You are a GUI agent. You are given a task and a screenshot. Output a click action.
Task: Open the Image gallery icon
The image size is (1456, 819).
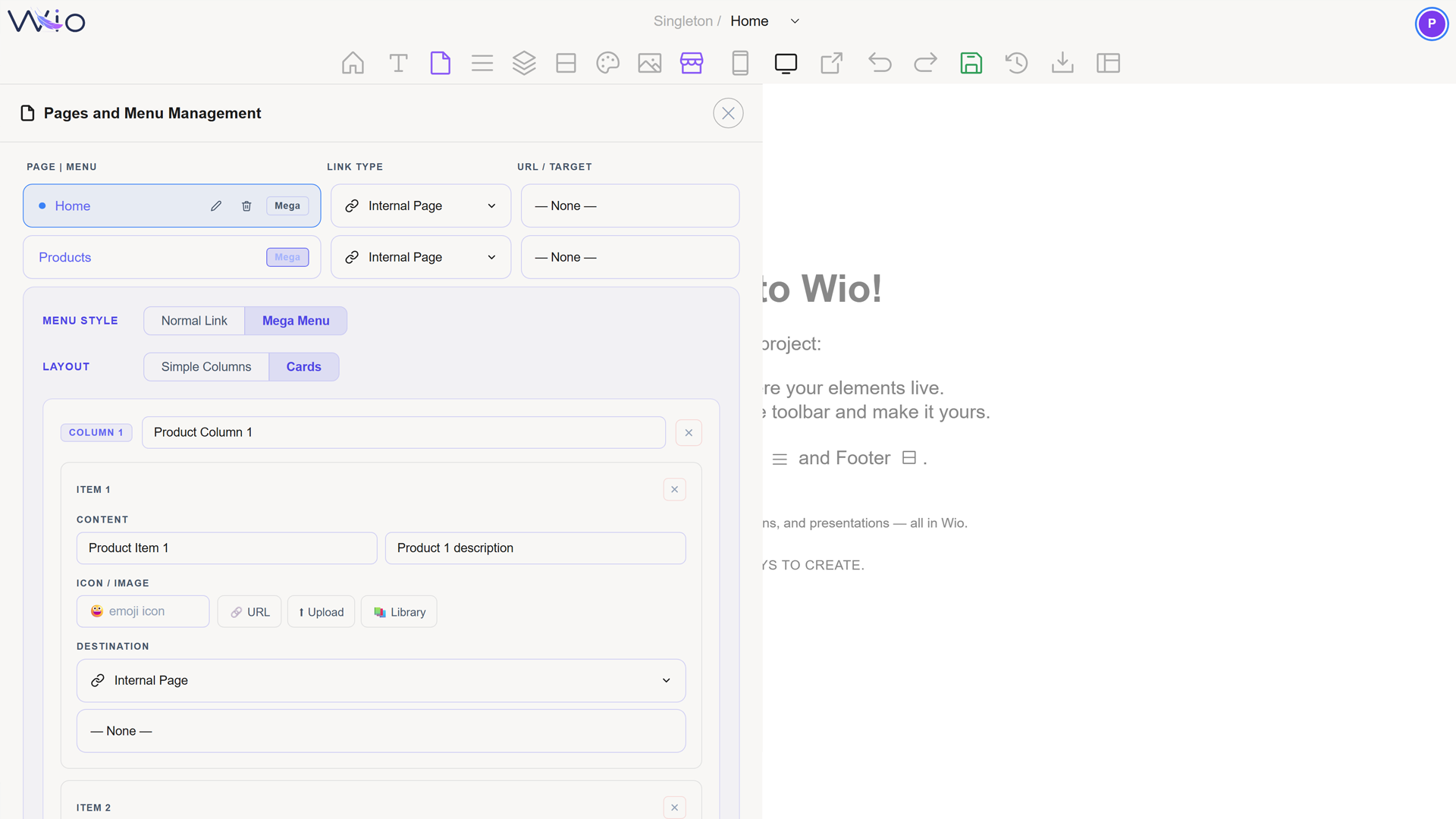click(650, 63)
